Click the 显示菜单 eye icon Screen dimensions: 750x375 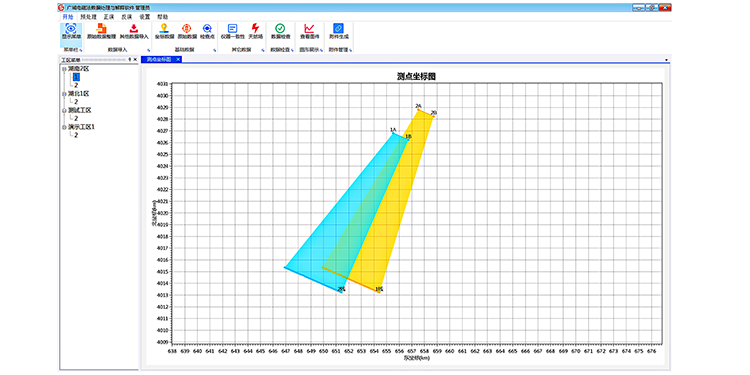pyautogui.click(x=71, y=28)
